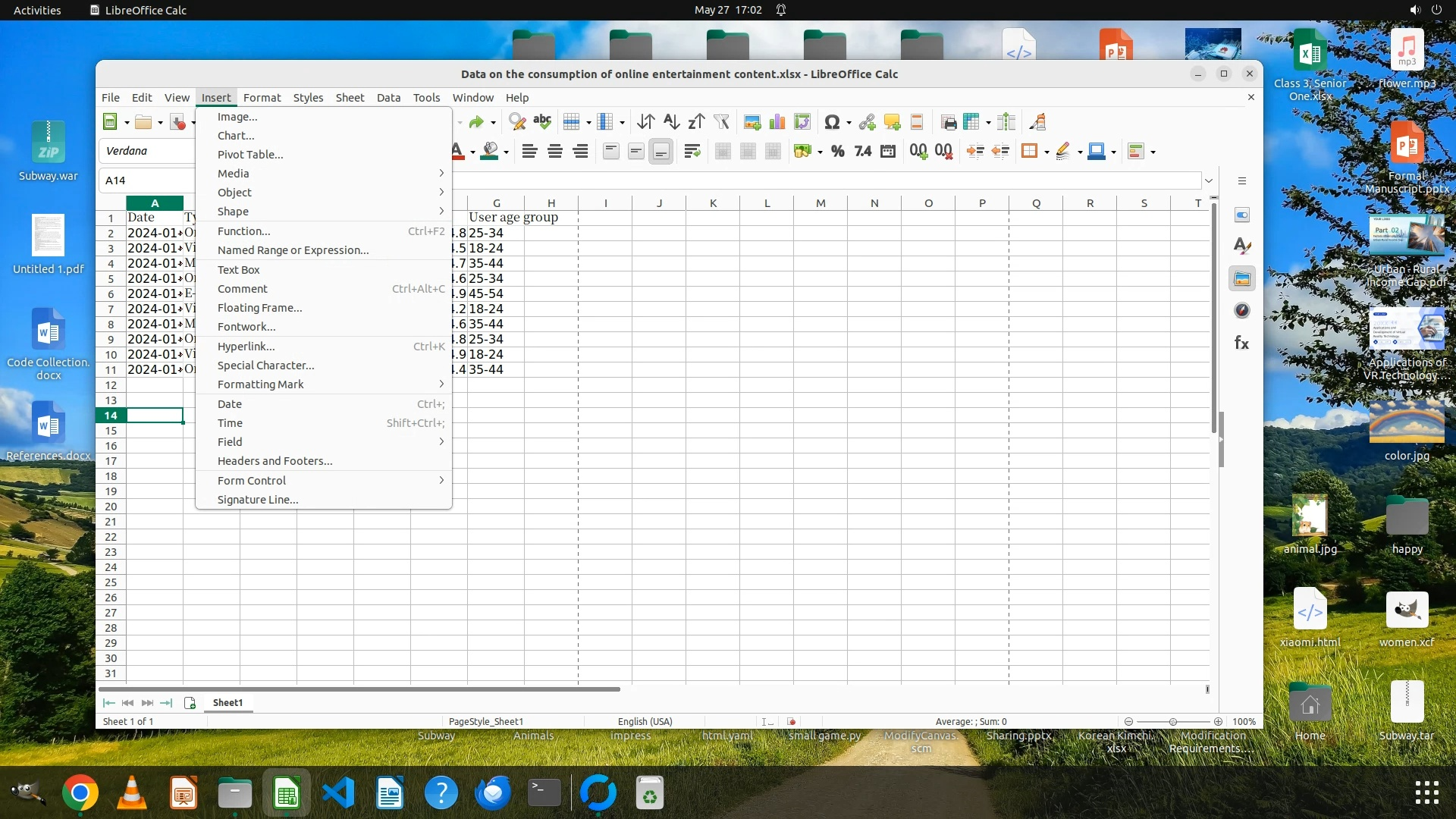Click the Insert Chart toolbar icon
The height and width of the screenshot is (819, 1456).
click(x=777, y=122)
